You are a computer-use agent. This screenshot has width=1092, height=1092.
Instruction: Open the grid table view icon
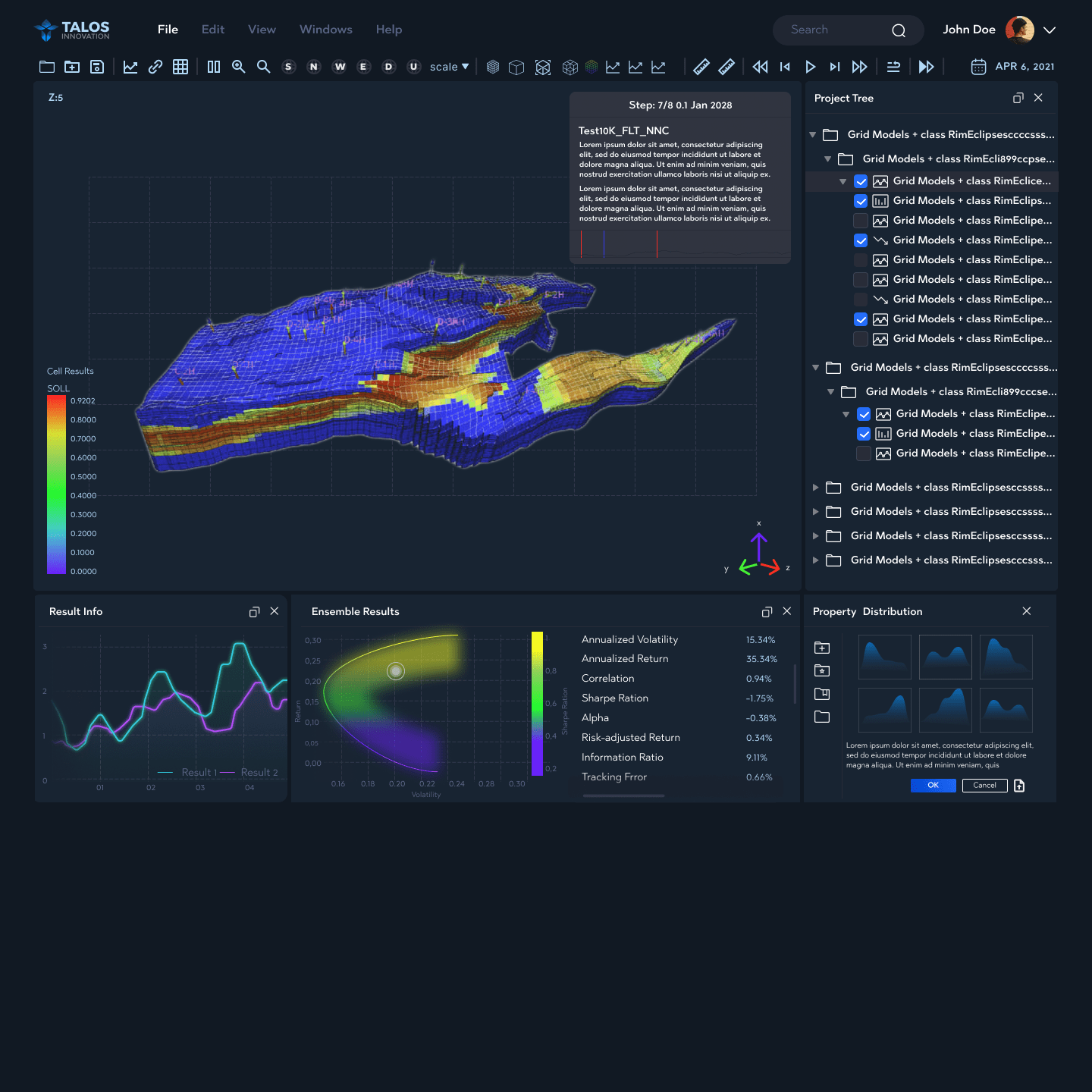click(180, 67)
